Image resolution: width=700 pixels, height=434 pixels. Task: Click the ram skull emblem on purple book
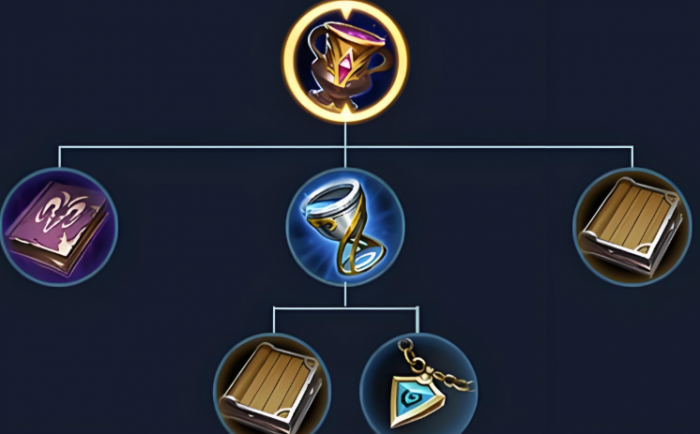point(61,211)
